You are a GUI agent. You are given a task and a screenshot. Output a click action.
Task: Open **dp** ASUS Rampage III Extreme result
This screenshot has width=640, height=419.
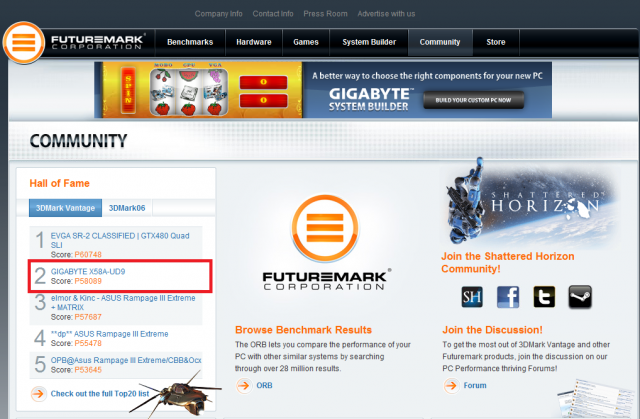coord(109,334)
